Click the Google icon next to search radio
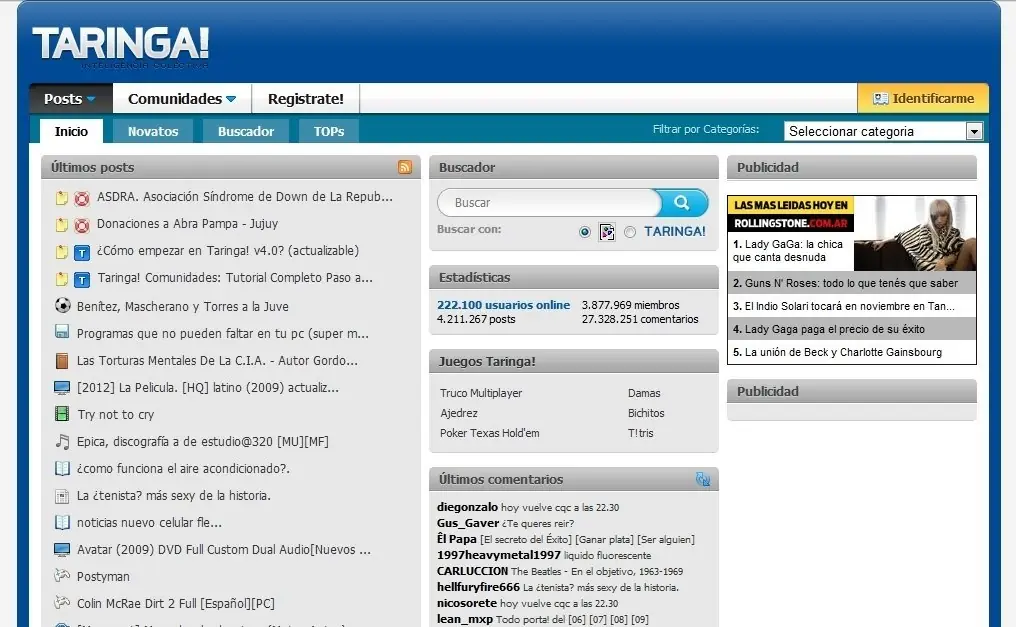 607,231
